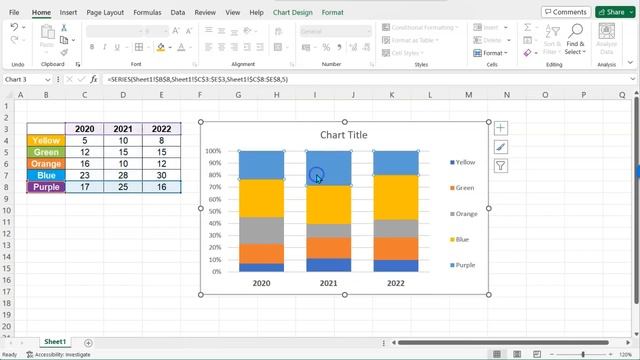Click the zoom slider handle
Image resolution: width=640 pixels, height=360 pixels.
583,354
